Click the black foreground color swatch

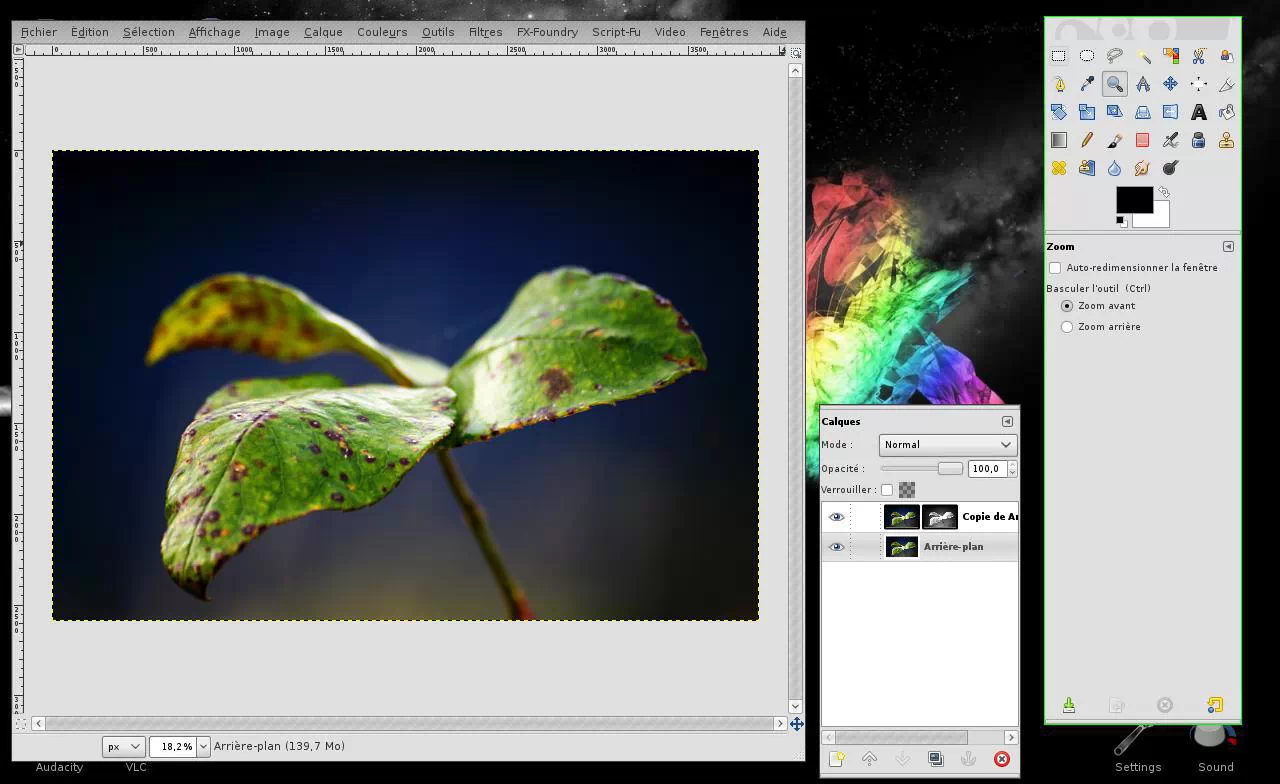click(1133, 200)
